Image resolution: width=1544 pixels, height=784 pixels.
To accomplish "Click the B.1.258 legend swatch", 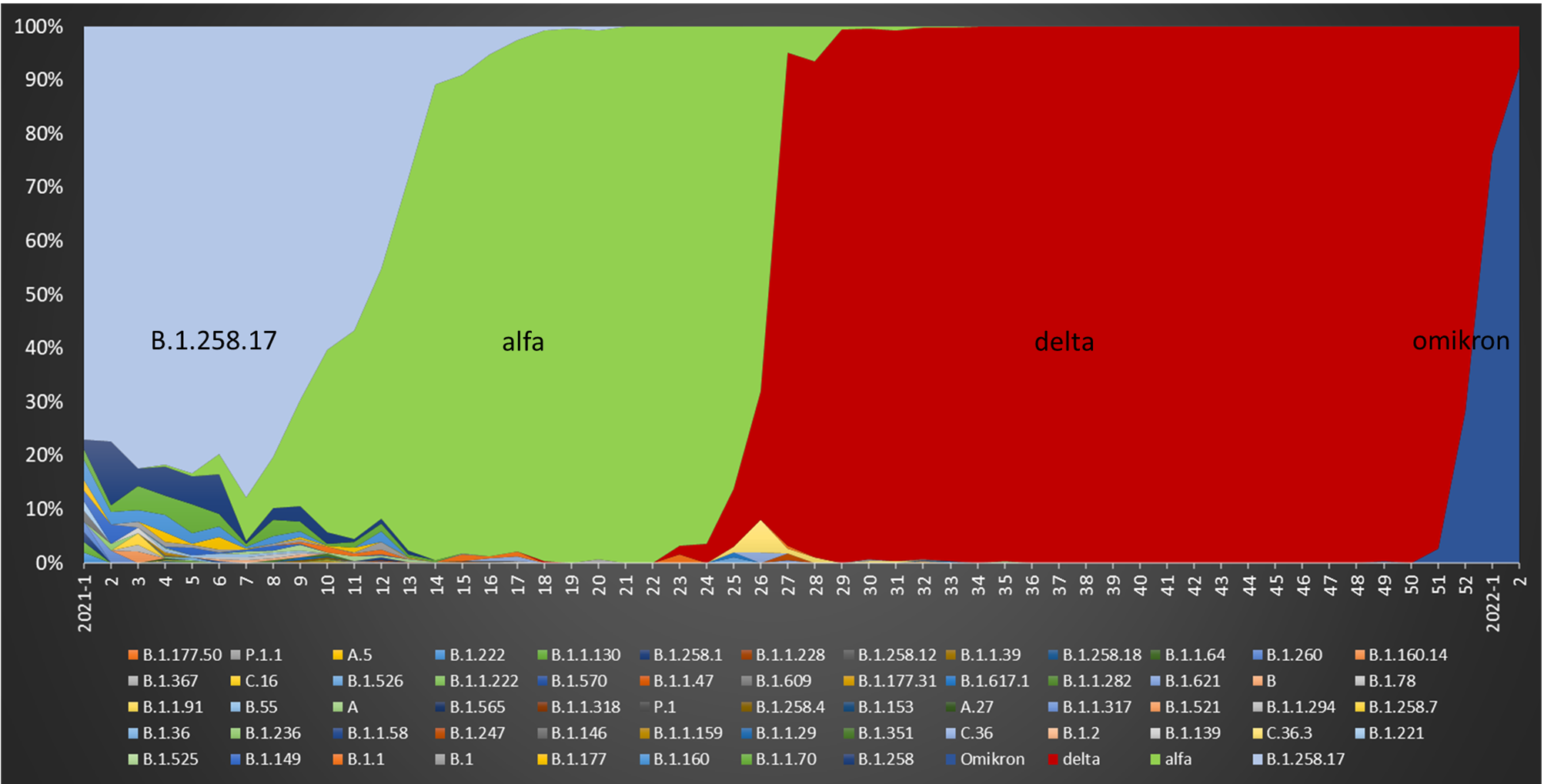I will click(848, 759).
